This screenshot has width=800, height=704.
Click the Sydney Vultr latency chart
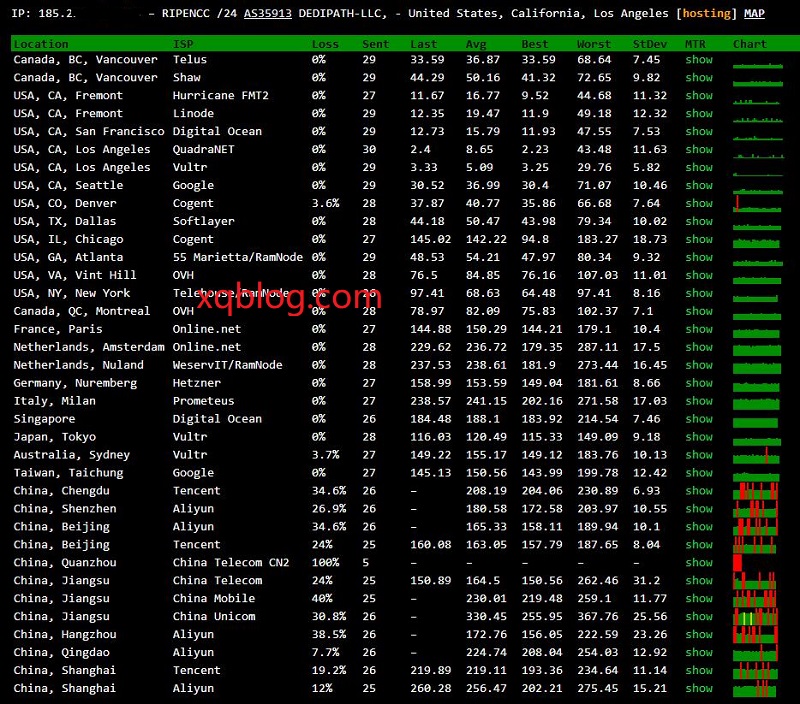[x=756, y=455]
